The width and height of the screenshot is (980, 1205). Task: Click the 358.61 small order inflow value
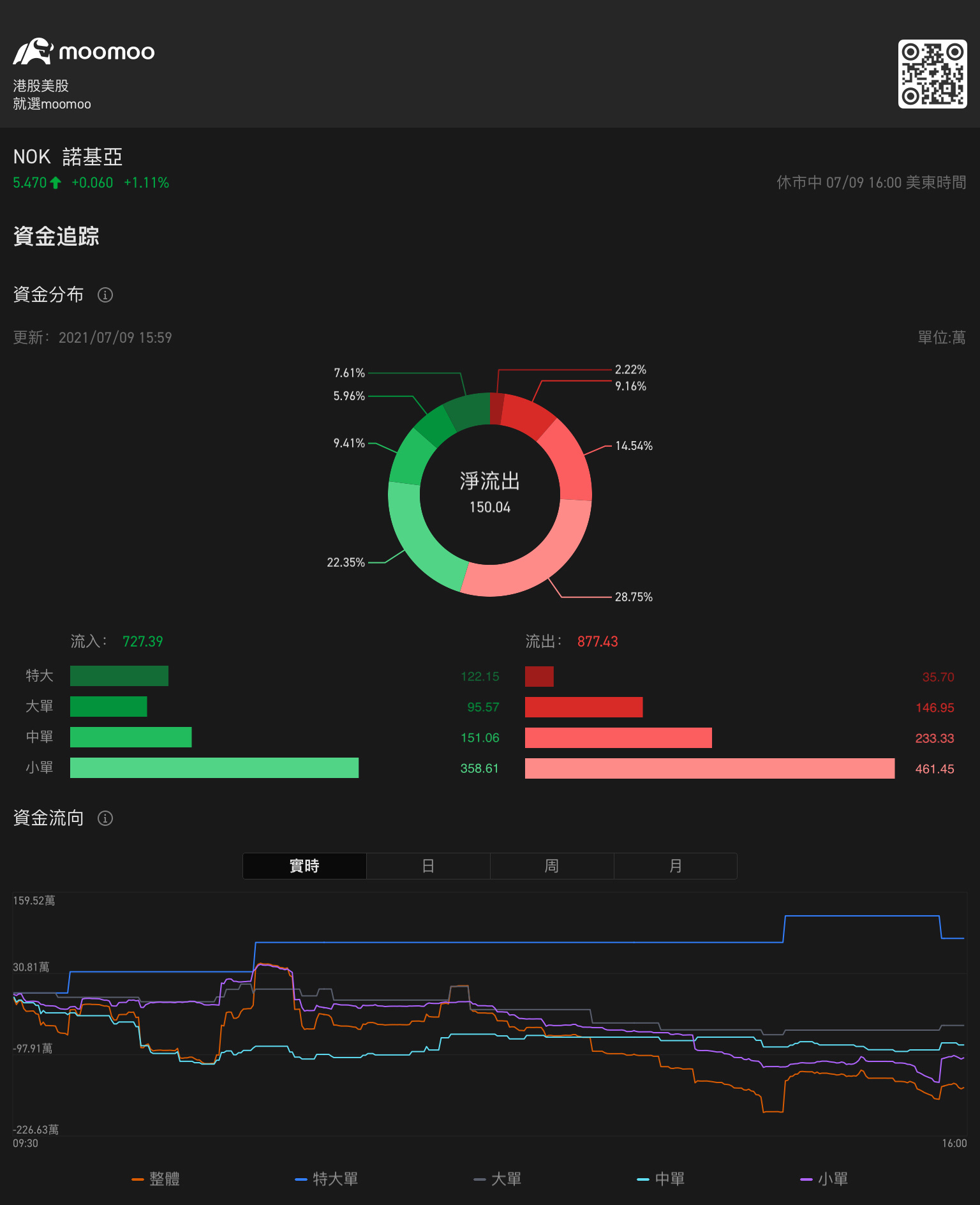tap(480, 768)
